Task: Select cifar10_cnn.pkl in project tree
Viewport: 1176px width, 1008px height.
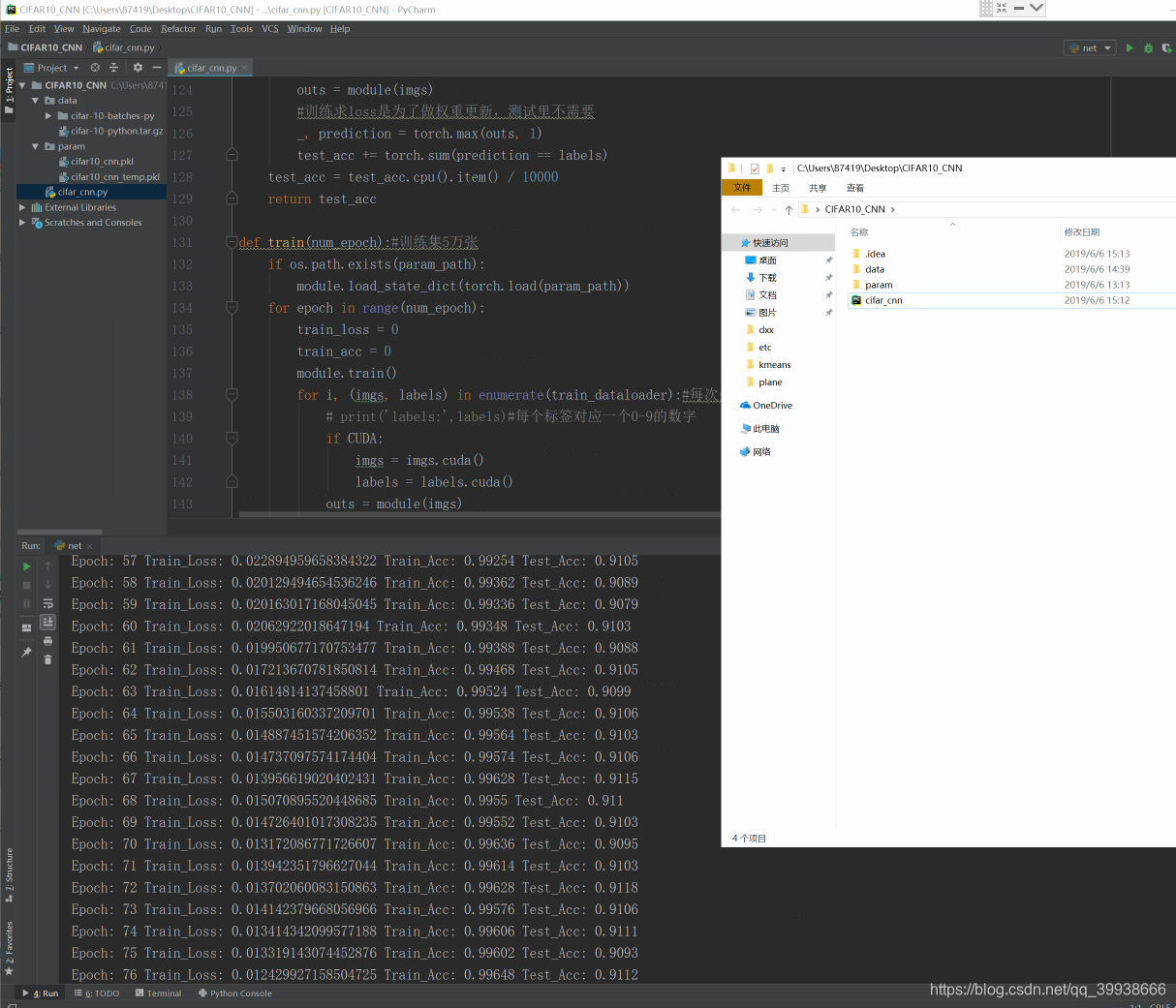Action: pos(102,162)
